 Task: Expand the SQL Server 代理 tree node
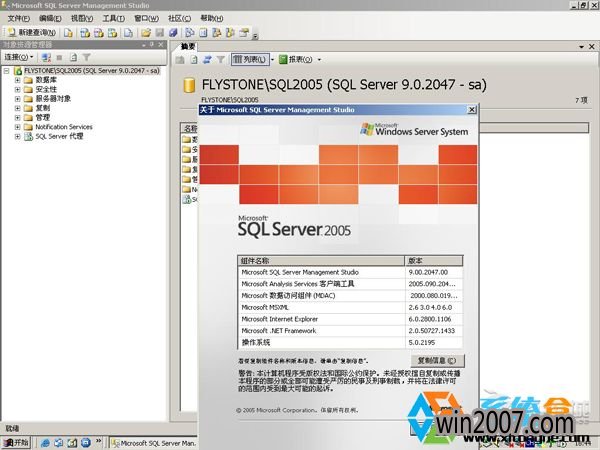pos(17,136)
